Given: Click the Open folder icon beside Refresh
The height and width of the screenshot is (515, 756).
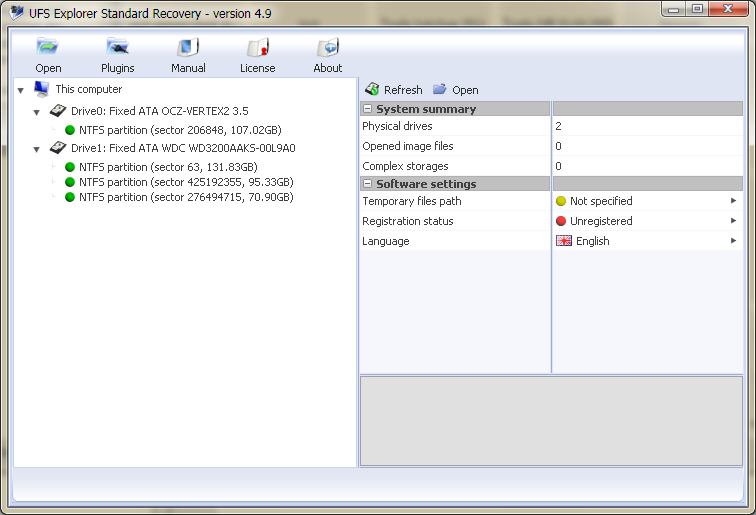Looking at the screenshot, I should click(x=439, y=89).
